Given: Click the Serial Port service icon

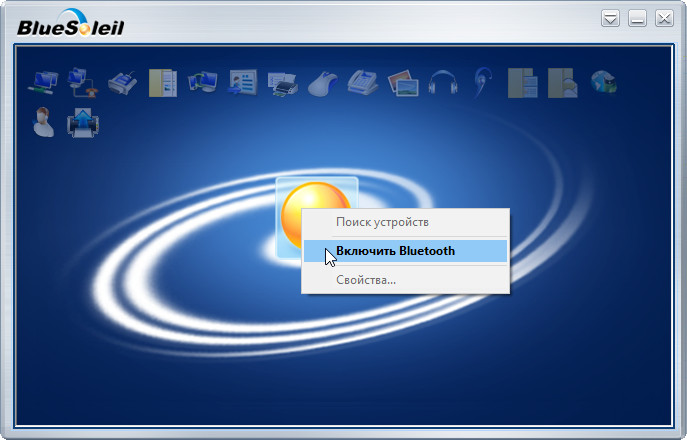Looking at the screenshot, I should coord(122,82).
